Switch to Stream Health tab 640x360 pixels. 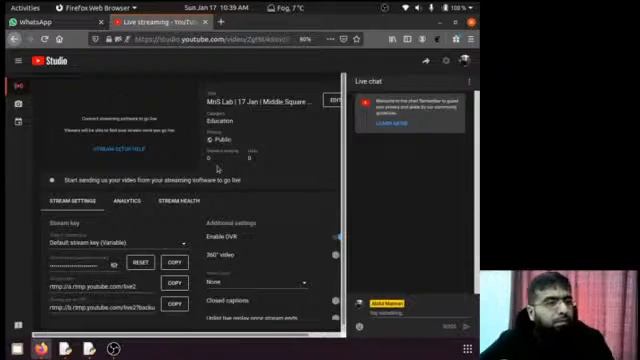tap(179, 201)
